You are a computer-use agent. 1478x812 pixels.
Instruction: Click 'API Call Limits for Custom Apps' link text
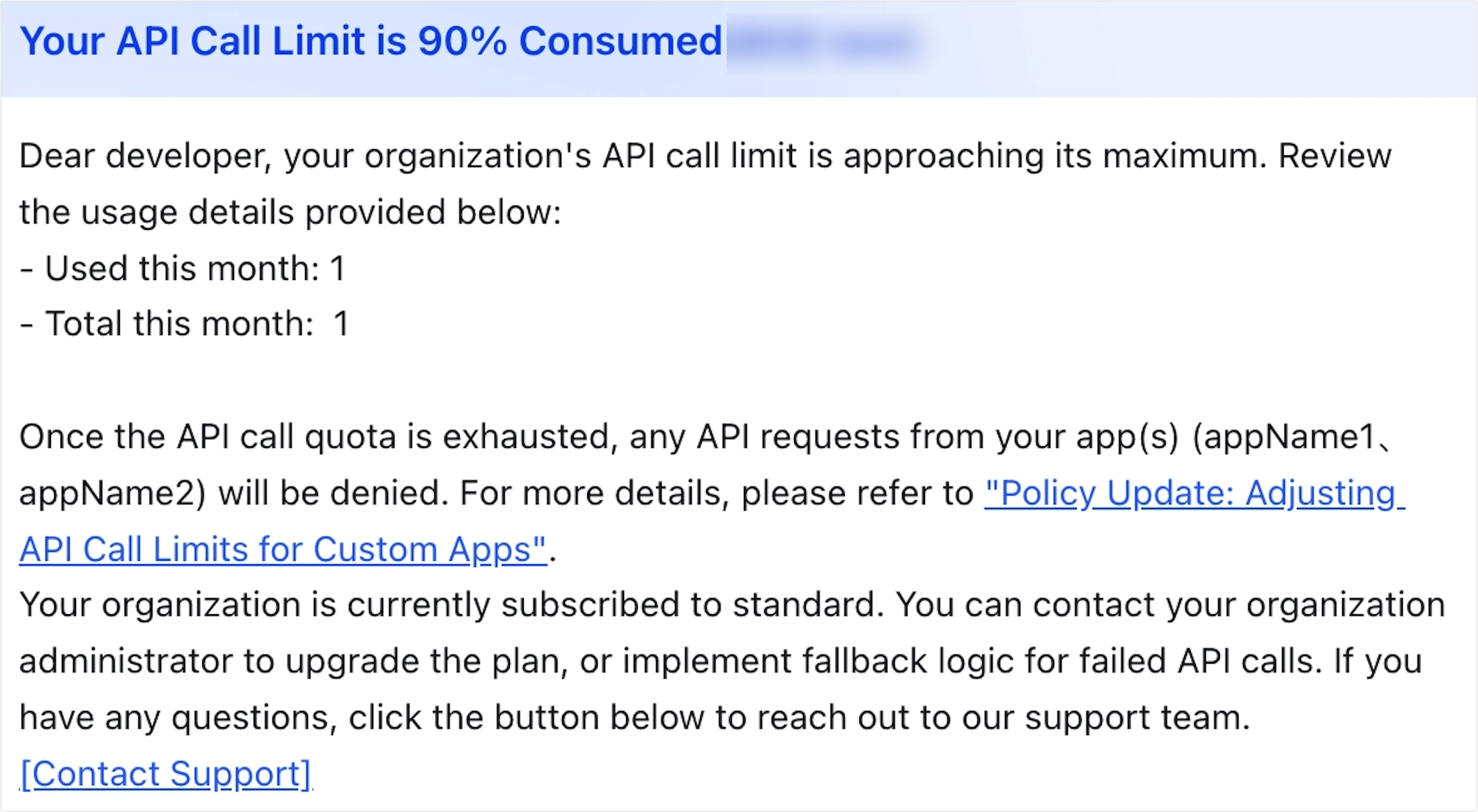point(283,550)
